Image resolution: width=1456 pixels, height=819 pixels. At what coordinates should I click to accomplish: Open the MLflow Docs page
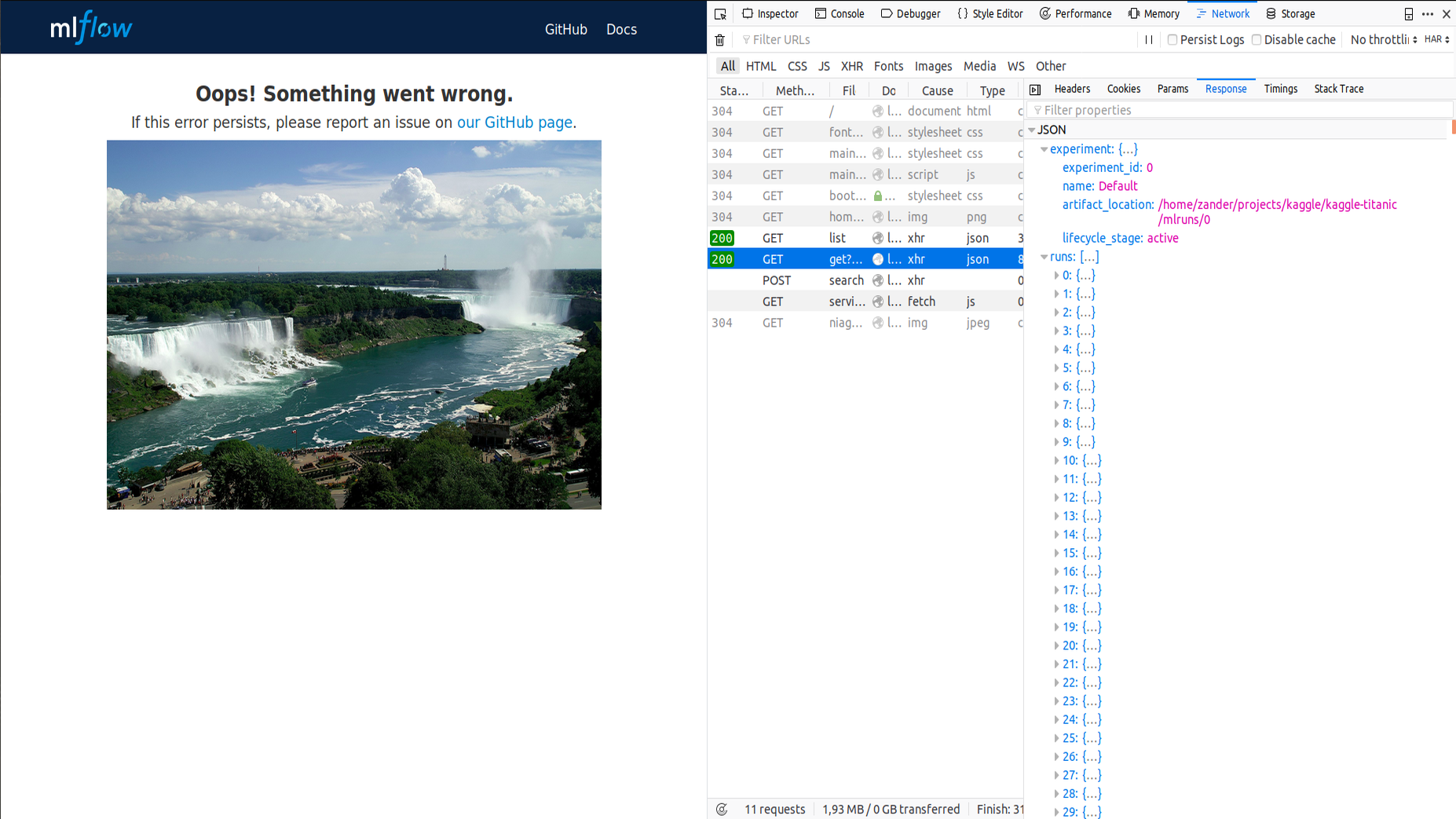(621, 29)
